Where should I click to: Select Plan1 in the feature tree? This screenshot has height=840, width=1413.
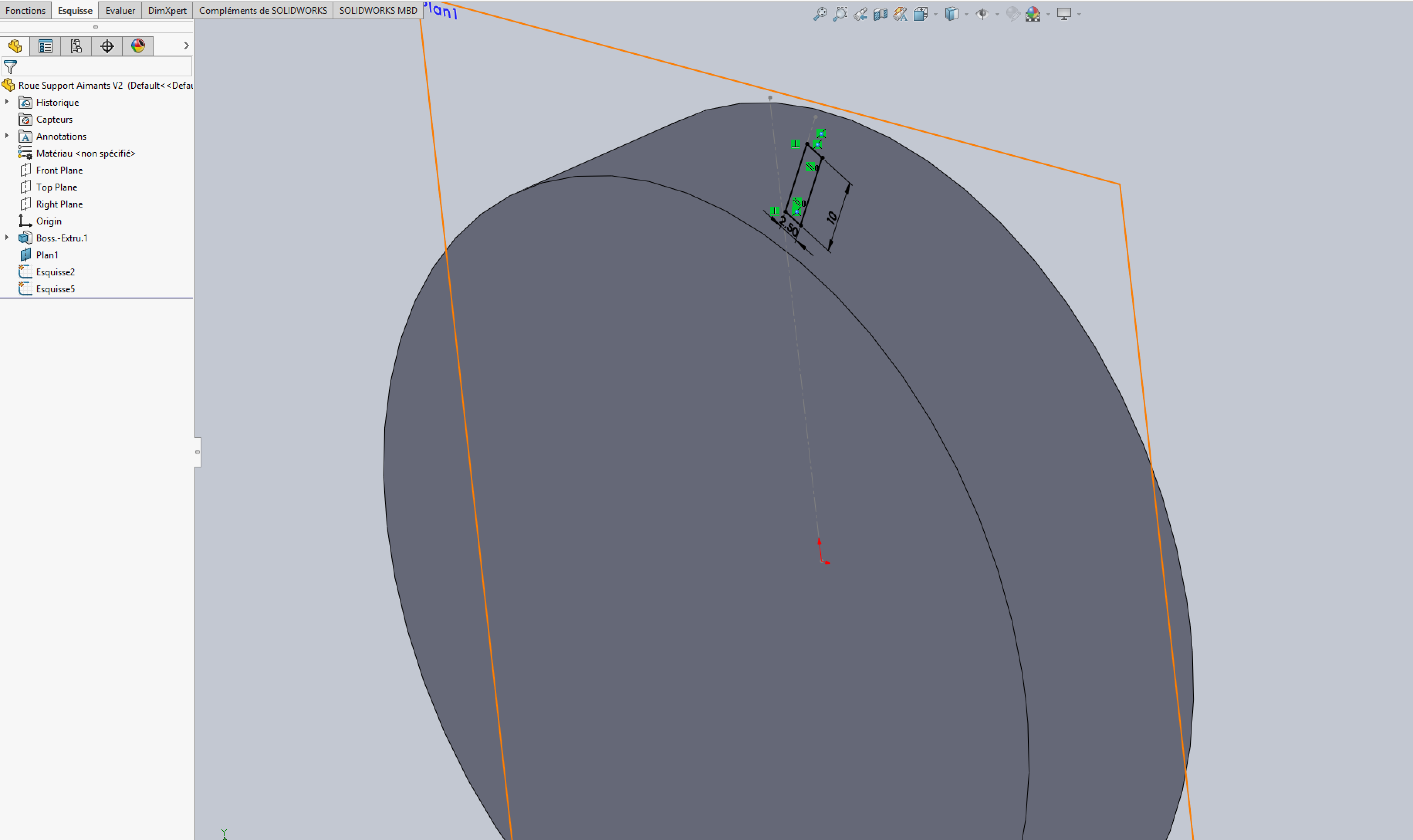click(47, 255)
